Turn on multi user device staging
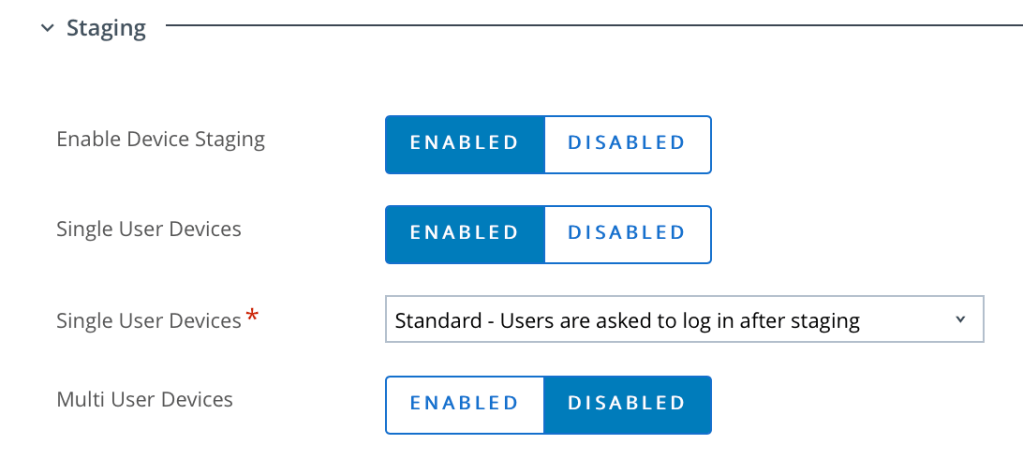Viewport: 1023px width, 474px height. (x=465, y=404)
